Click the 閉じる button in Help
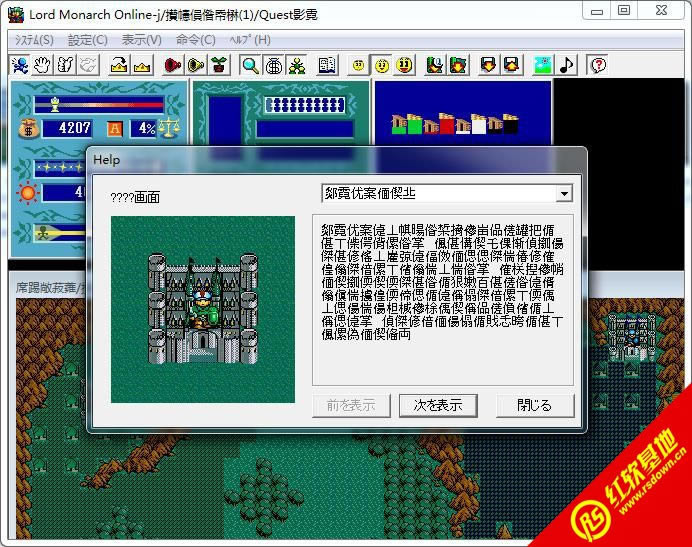The width and height of the screenshot is (692, 547). pos(535,405)
